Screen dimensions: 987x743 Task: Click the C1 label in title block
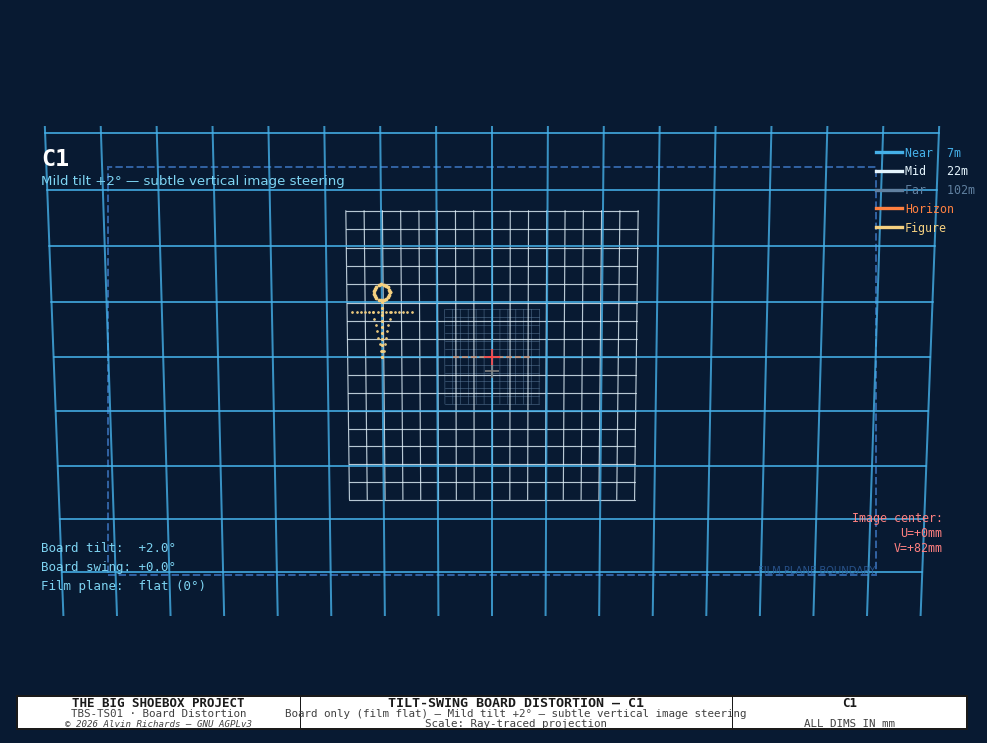tap(849, 703)
